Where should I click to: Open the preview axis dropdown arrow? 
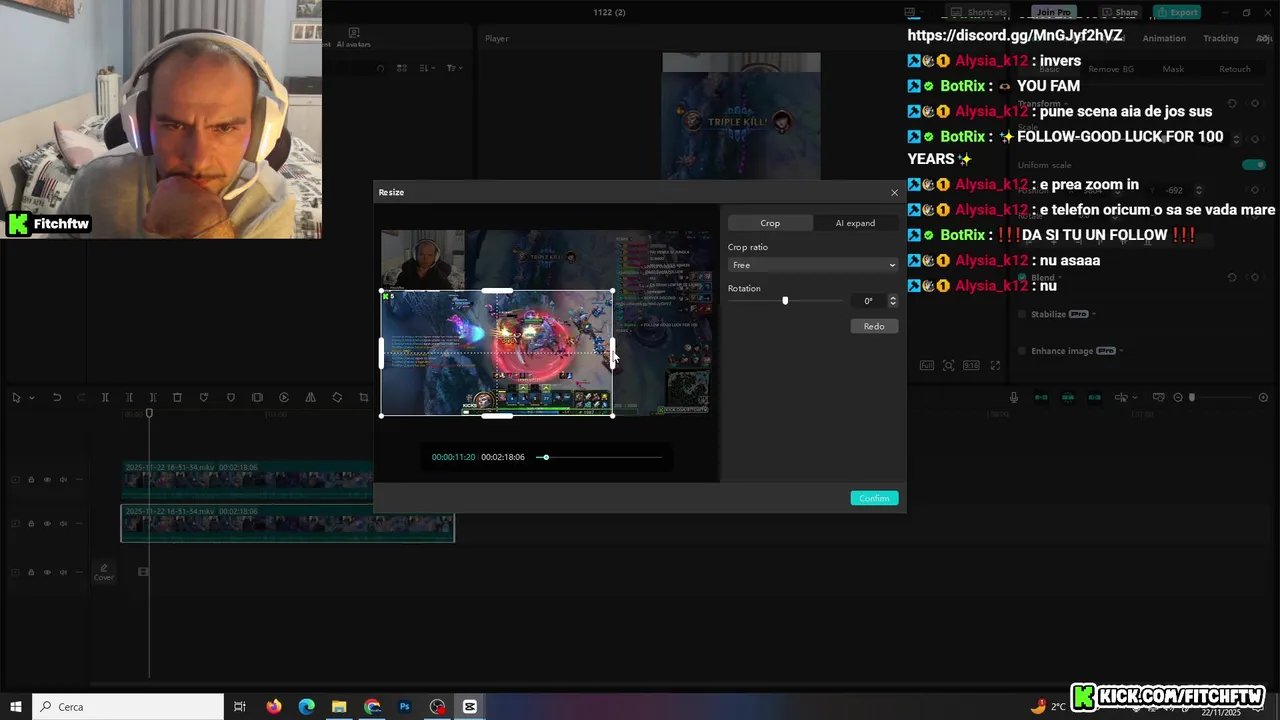coord(1134,398)
